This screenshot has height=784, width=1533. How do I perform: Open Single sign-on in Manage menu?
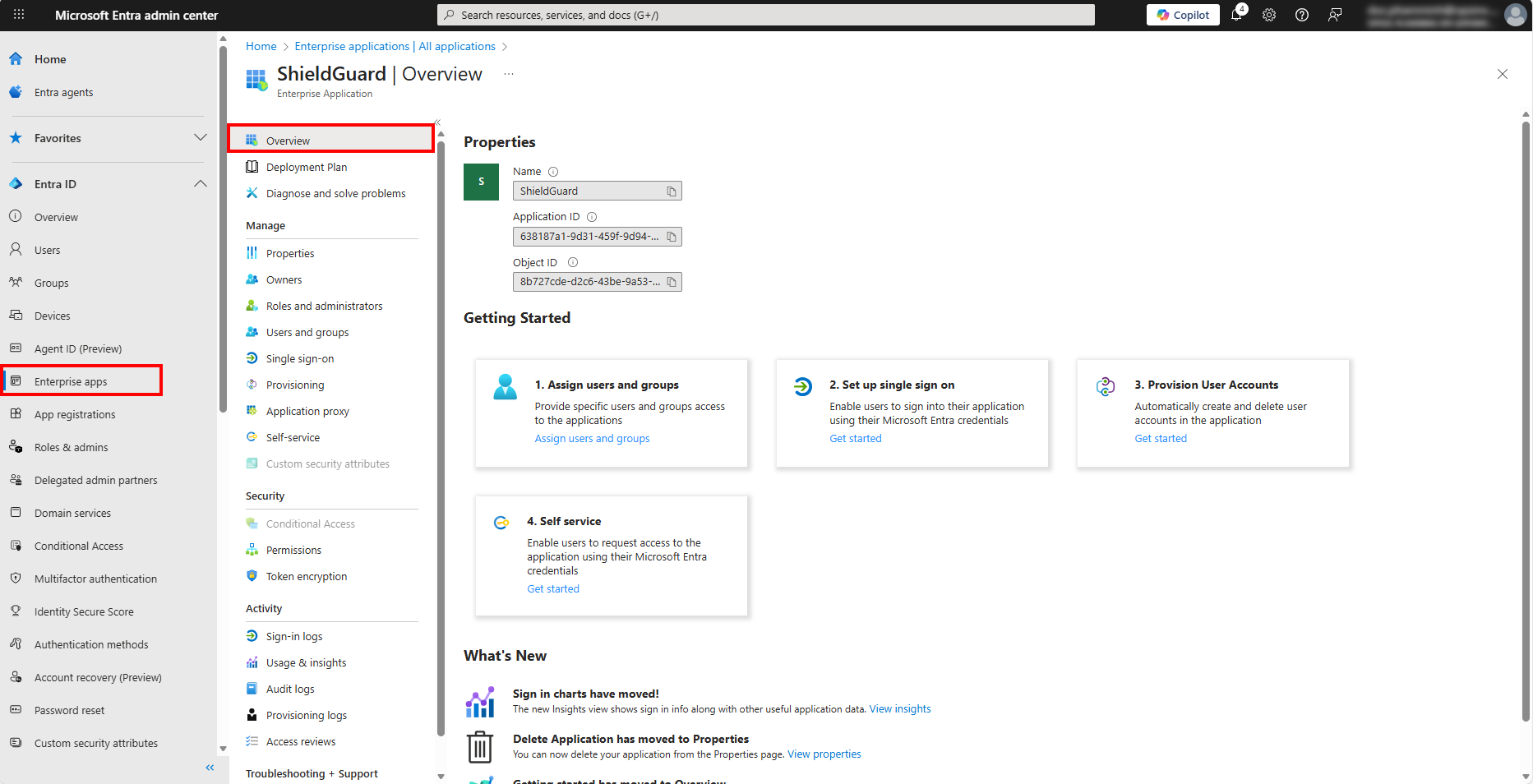(x=300, y=359)
